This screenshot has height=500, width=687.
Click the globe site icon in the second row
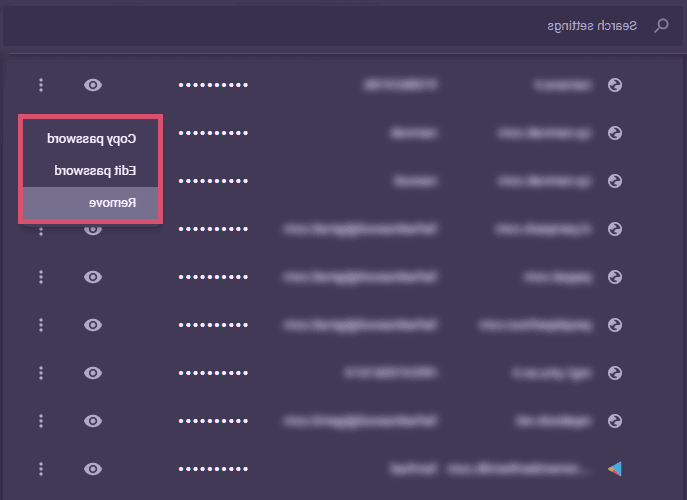point(615,133)
